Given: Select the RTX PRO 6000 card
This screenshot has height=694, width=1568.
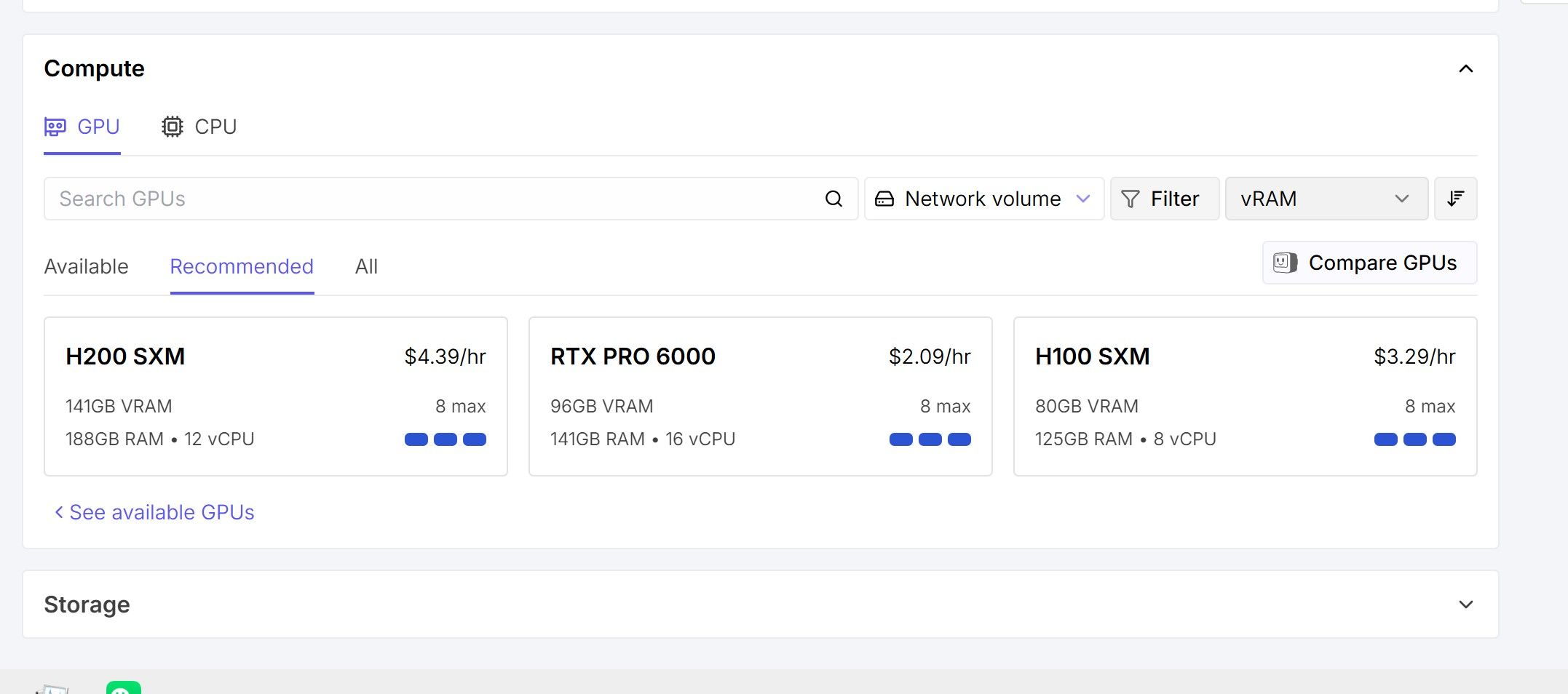Looking at the screenshot, I should tap(760, 396).
